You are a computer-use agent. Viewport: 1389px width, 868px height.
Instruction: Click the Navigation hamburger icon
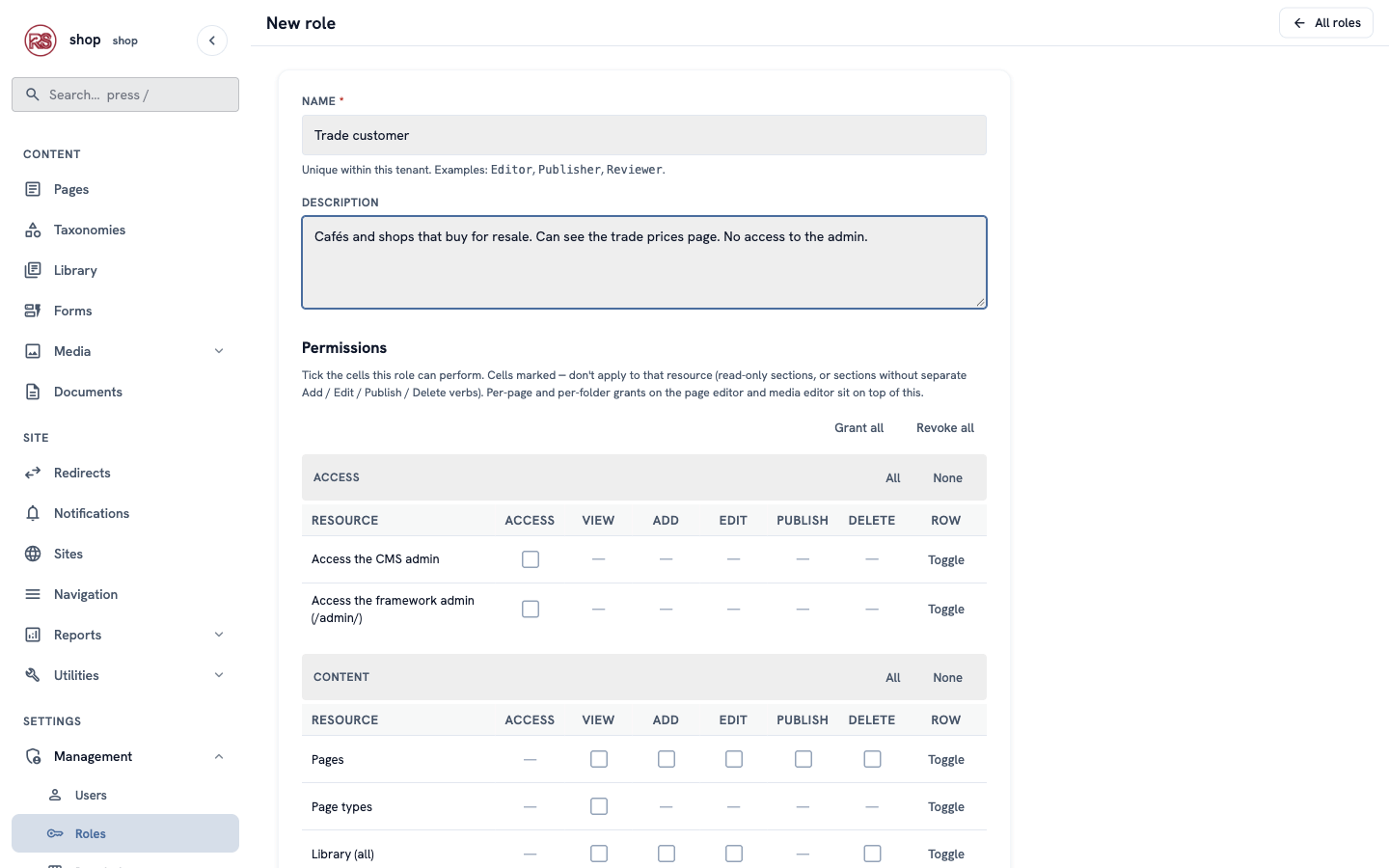click(x=33, y=594)
